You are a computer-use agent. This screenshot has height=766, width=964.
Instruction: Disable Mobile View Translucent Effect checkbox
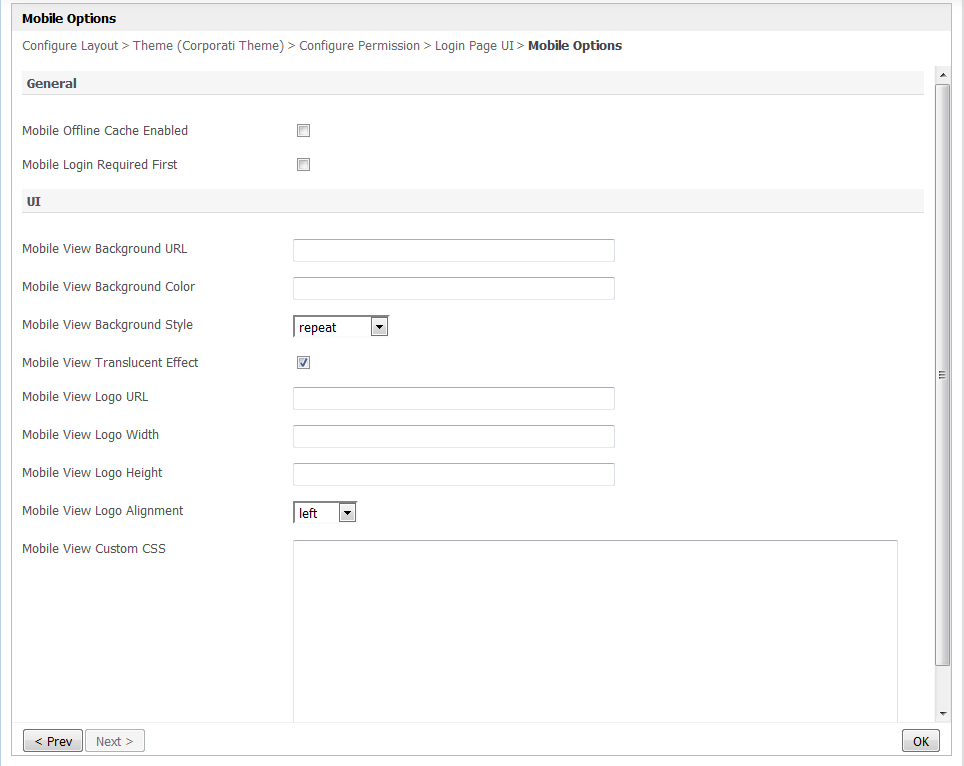click(303, 363)
